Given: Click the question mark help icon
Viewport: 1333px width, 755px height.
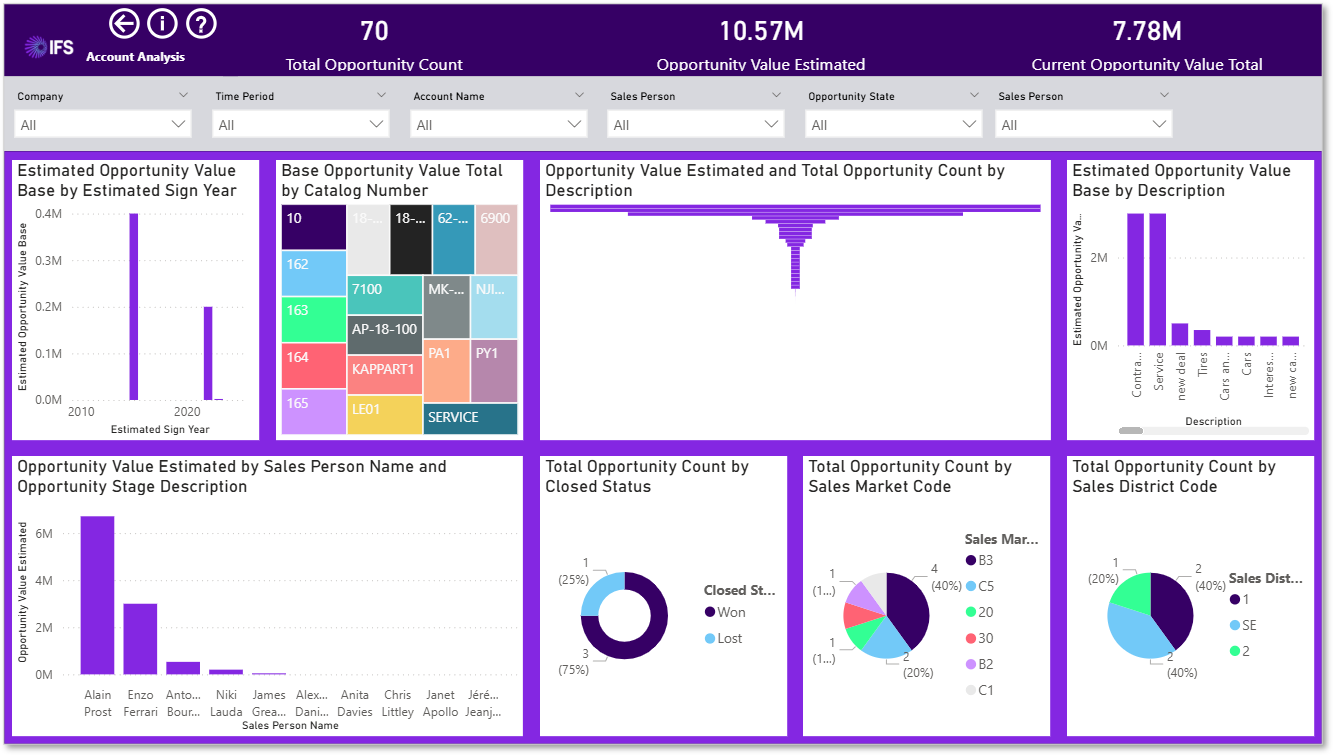Looking at the screenshot, I should [201, 23].
